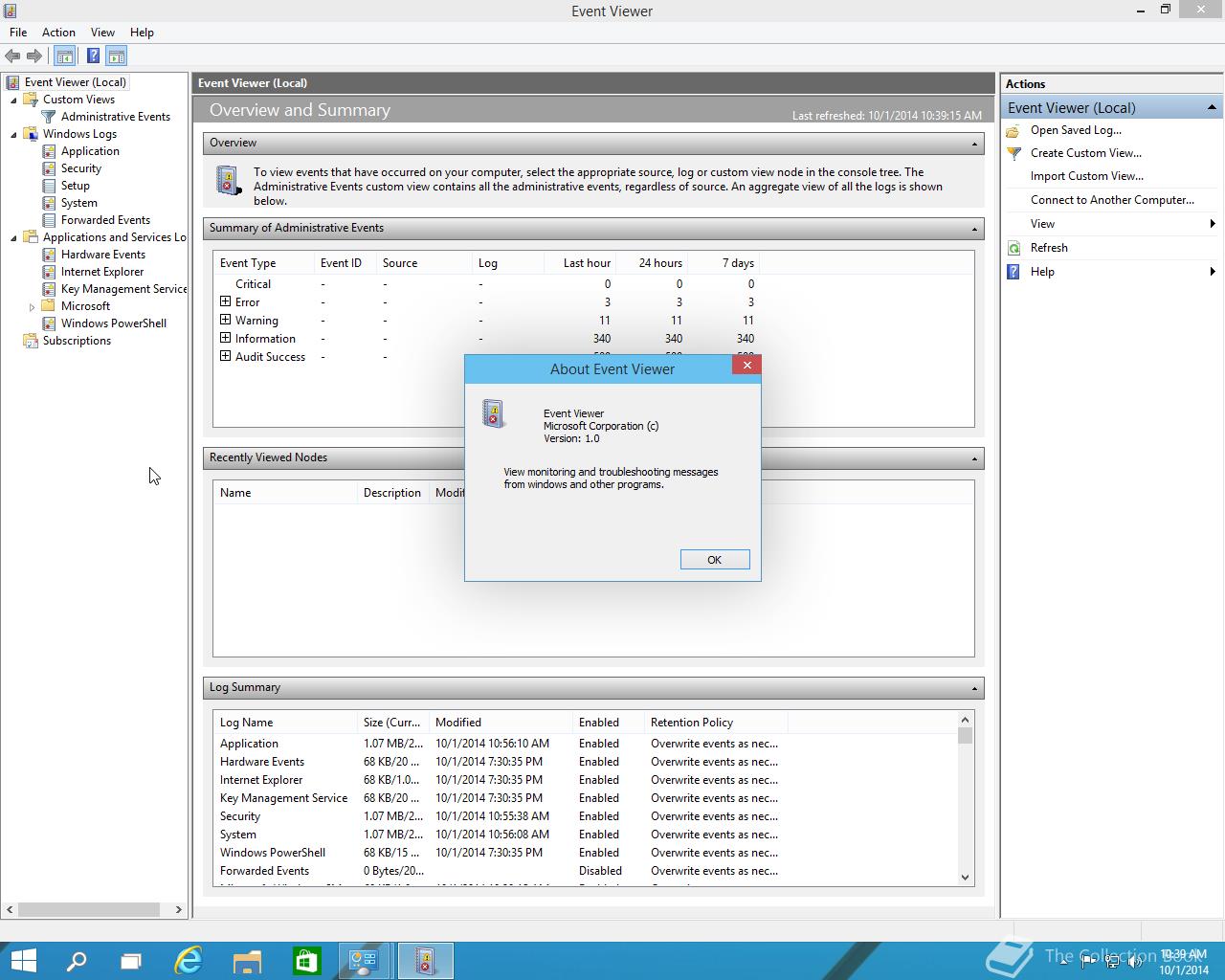Click the Application log icon in tree
This screenshot has width=1225, height=980.
(x=49, y=151)
